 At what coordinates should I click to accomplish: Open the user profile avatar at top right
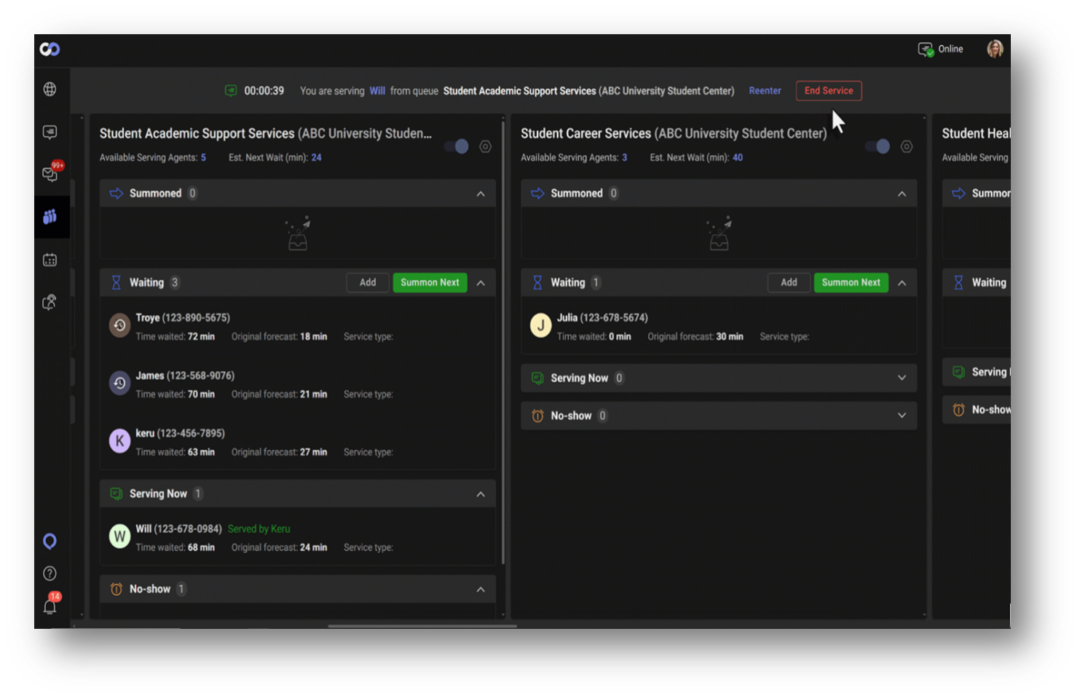(995, 48)
